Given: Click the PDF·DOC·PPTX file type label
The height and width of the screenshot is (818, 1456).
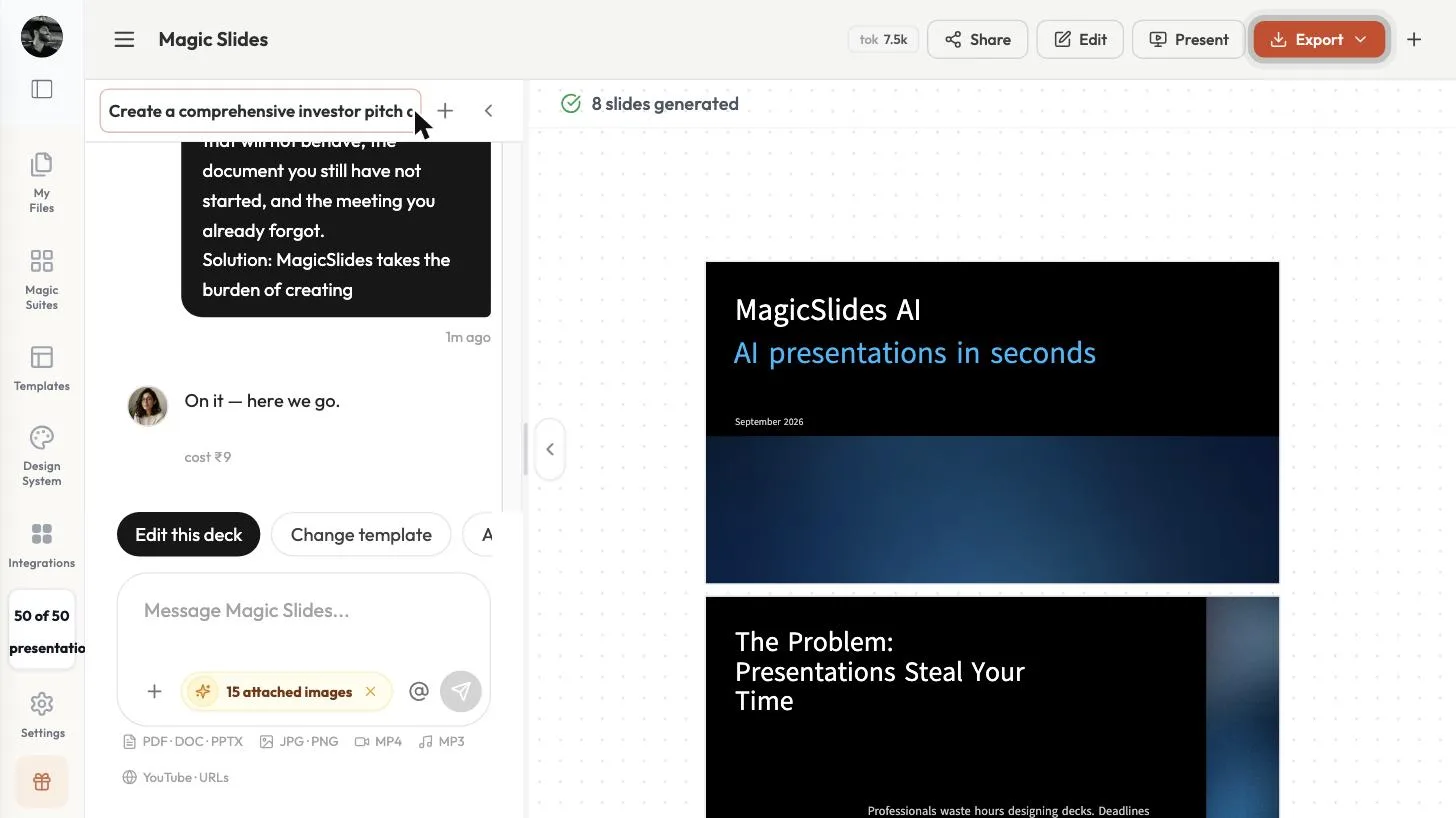Looking at the screenshot, I should (183, 741).
